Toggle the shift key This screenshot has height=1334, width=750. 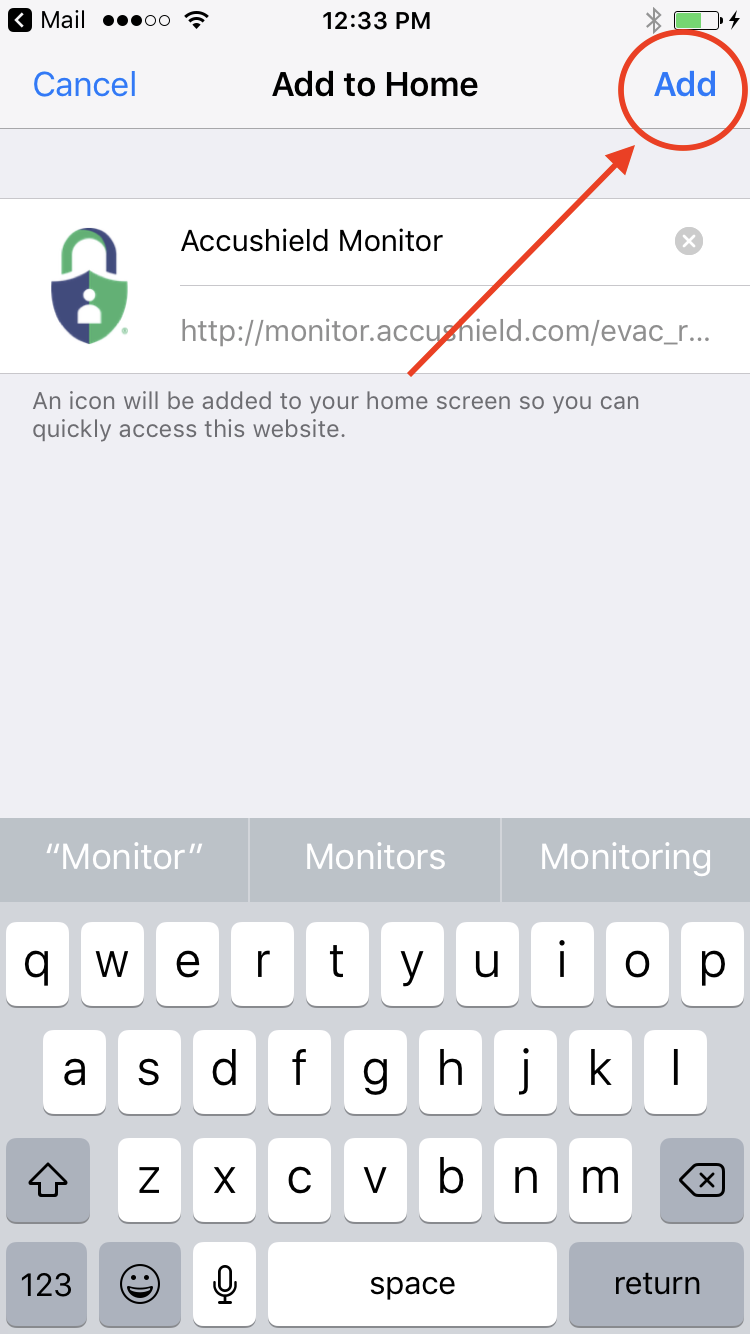(48, 1181)
